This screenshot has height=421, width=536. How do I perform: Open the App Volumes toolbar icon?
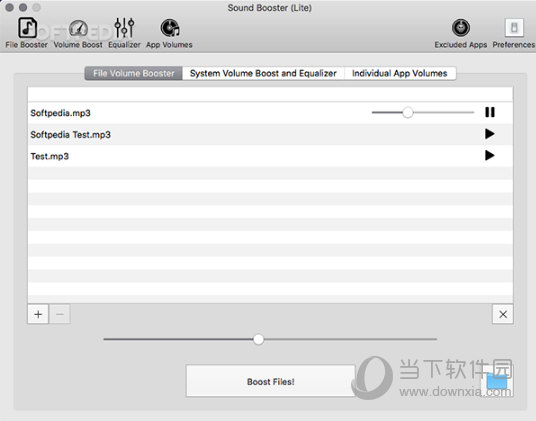[170, 28]
